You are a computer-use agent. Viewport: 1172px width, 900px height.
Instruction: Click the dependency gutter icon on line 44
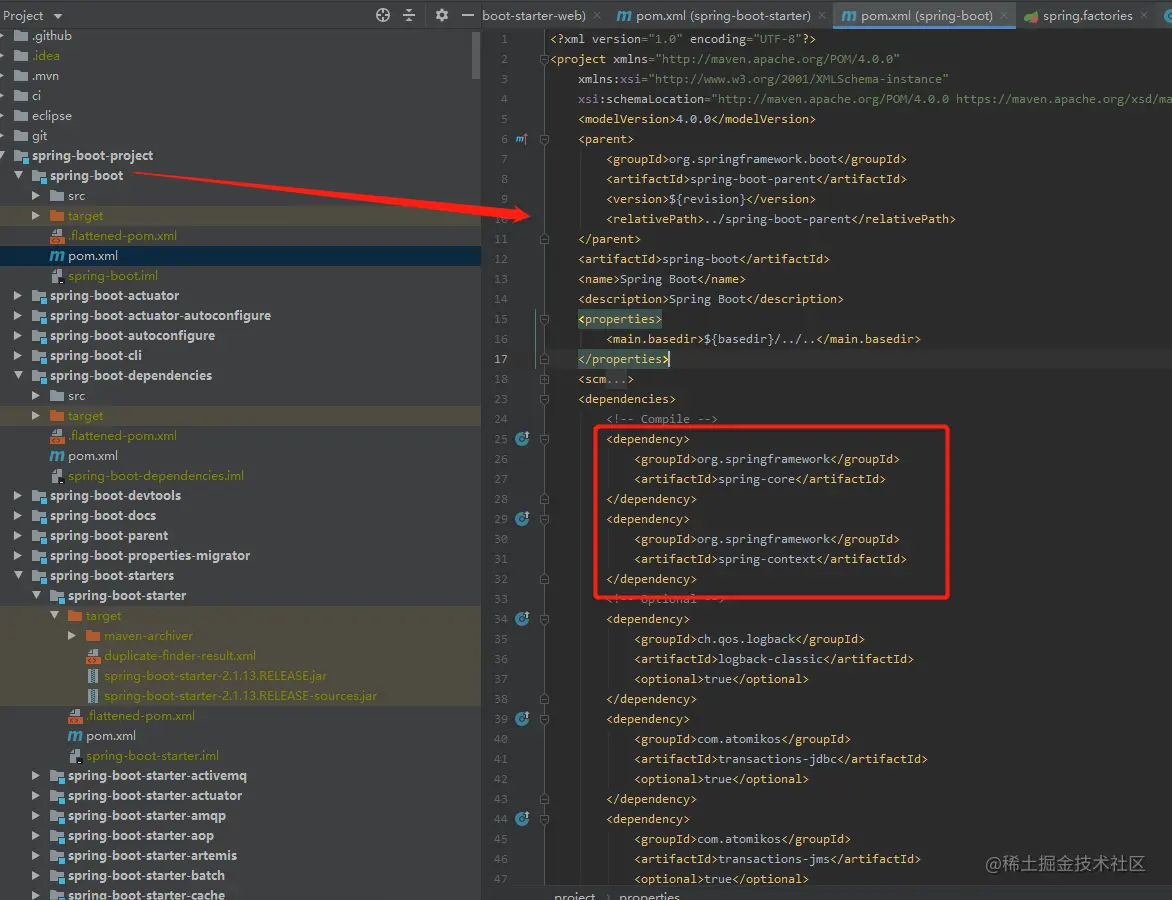point(522,819)
